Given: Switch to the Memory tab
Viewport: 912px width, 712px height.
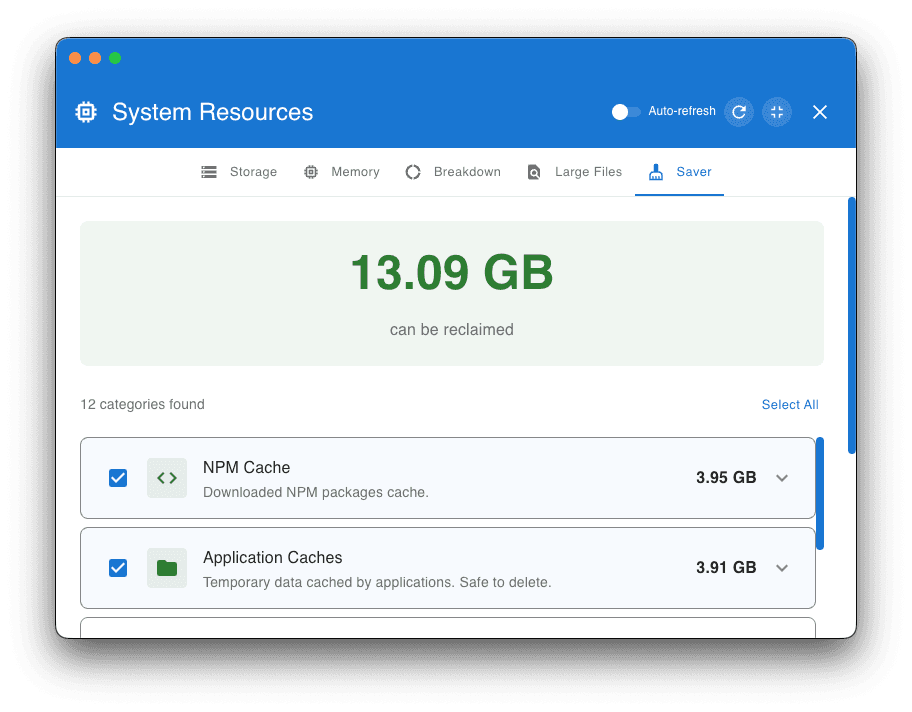Looking at the screenshot, I should [341, 171].
